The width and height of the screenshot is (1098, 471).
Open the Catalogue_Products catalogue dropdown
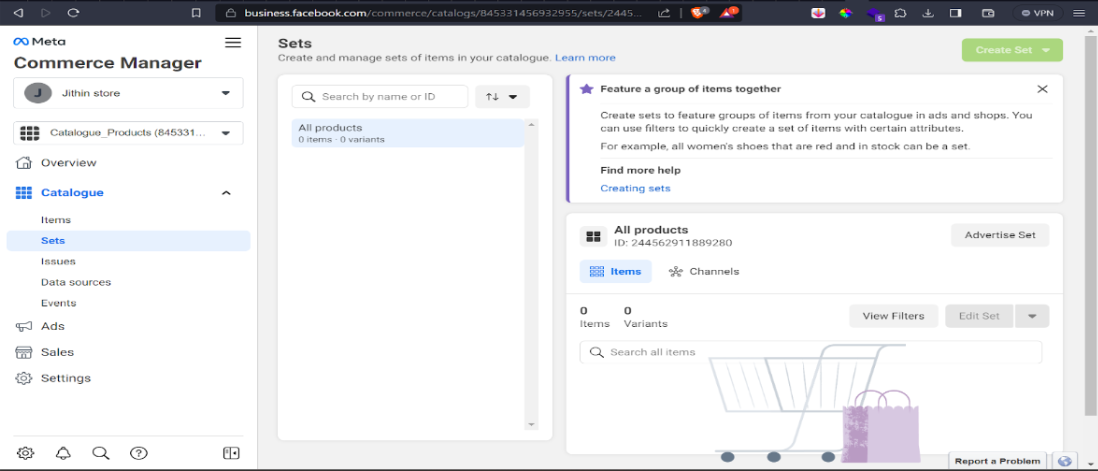click(x=128, y=133)
